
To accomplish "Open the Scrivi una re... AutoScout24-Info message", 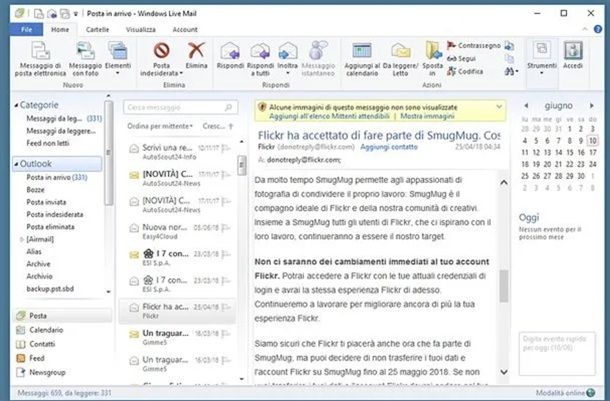I will (177, 152).
